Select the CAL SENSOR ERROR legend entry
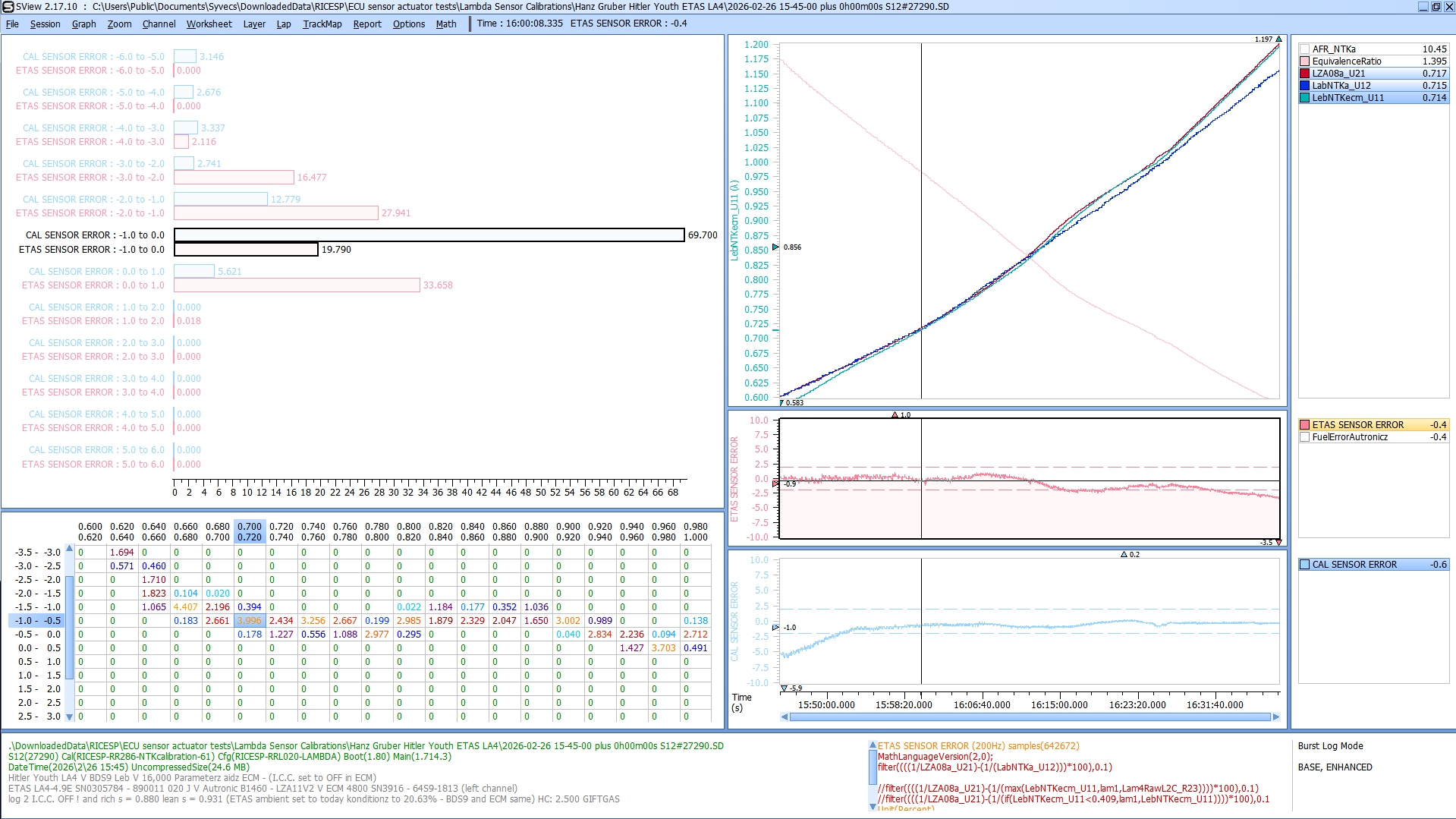Screen dimensions: 1456x819 coord(1354,565)
